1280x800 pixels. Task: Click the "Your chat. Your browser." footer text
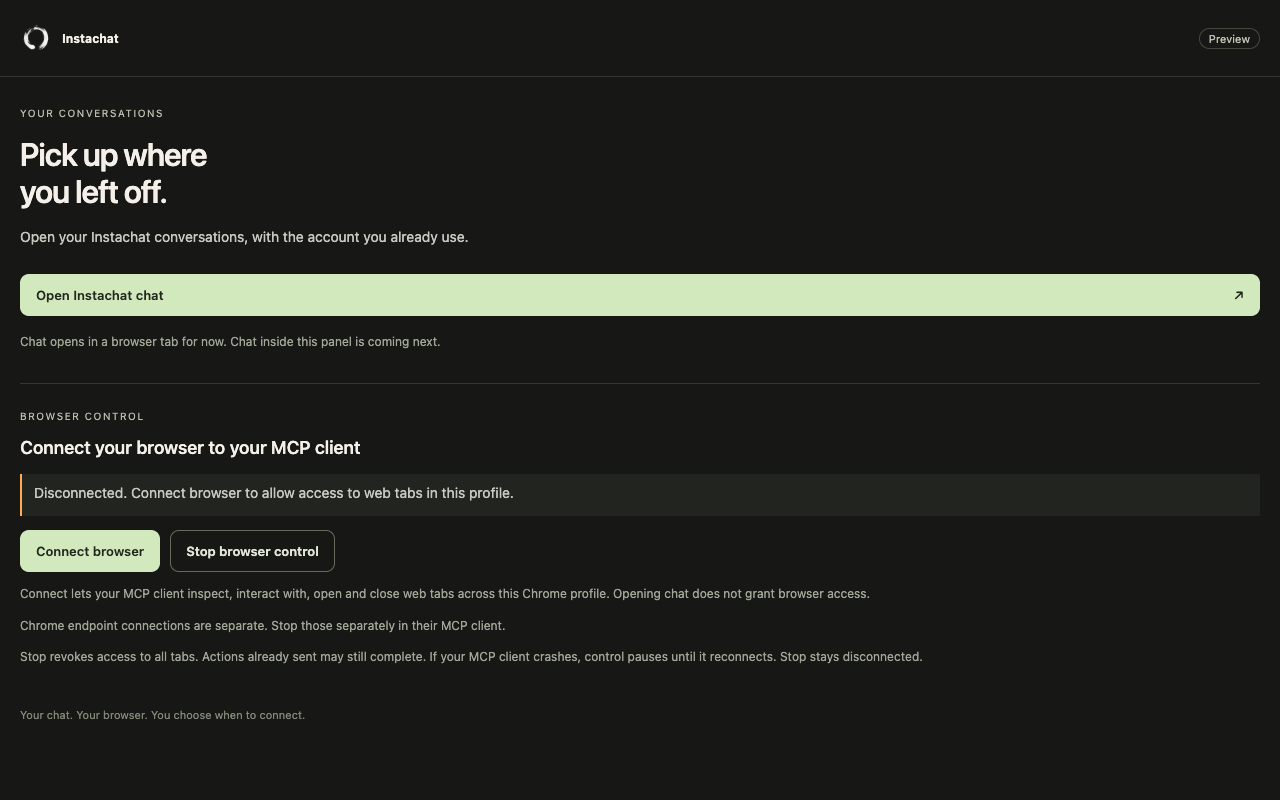click(x=162, y=715)
